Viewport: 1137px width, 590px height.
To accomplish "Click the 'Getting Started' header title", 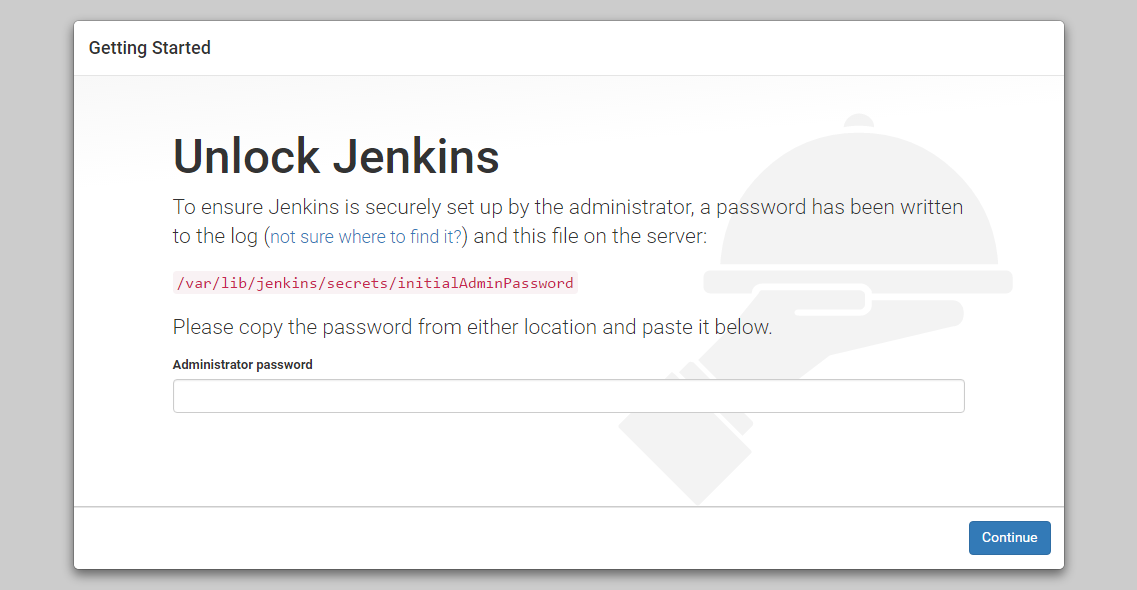I will point(149,47).
